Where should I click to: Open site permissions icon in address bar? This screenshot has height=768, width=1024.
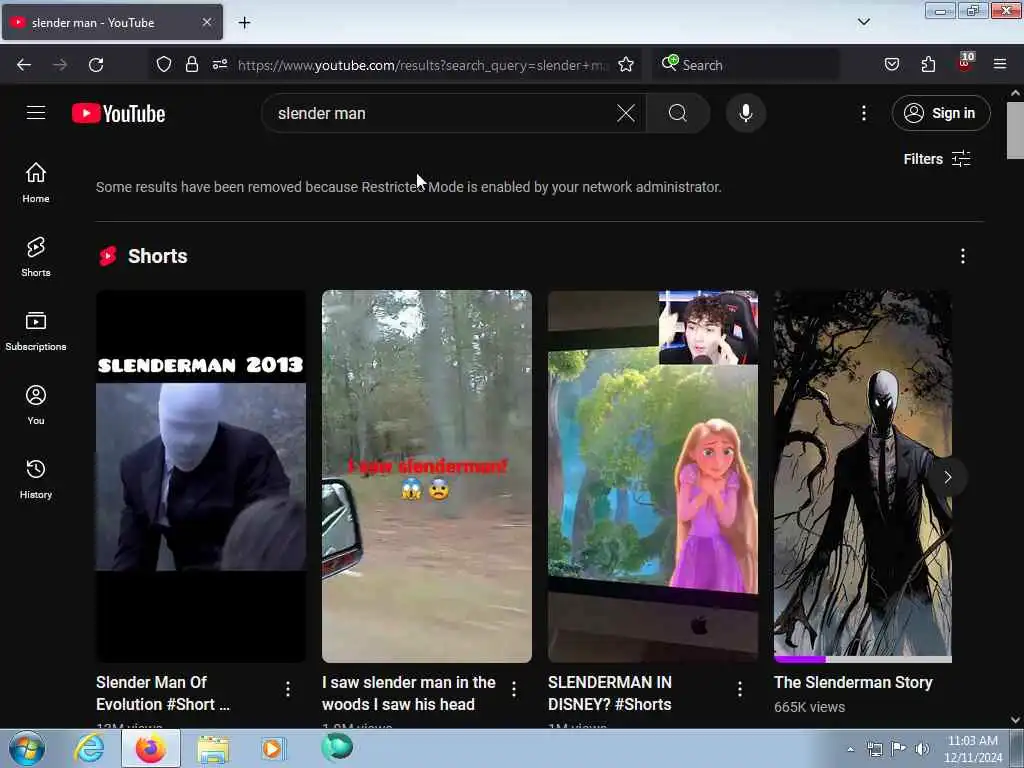219,65
